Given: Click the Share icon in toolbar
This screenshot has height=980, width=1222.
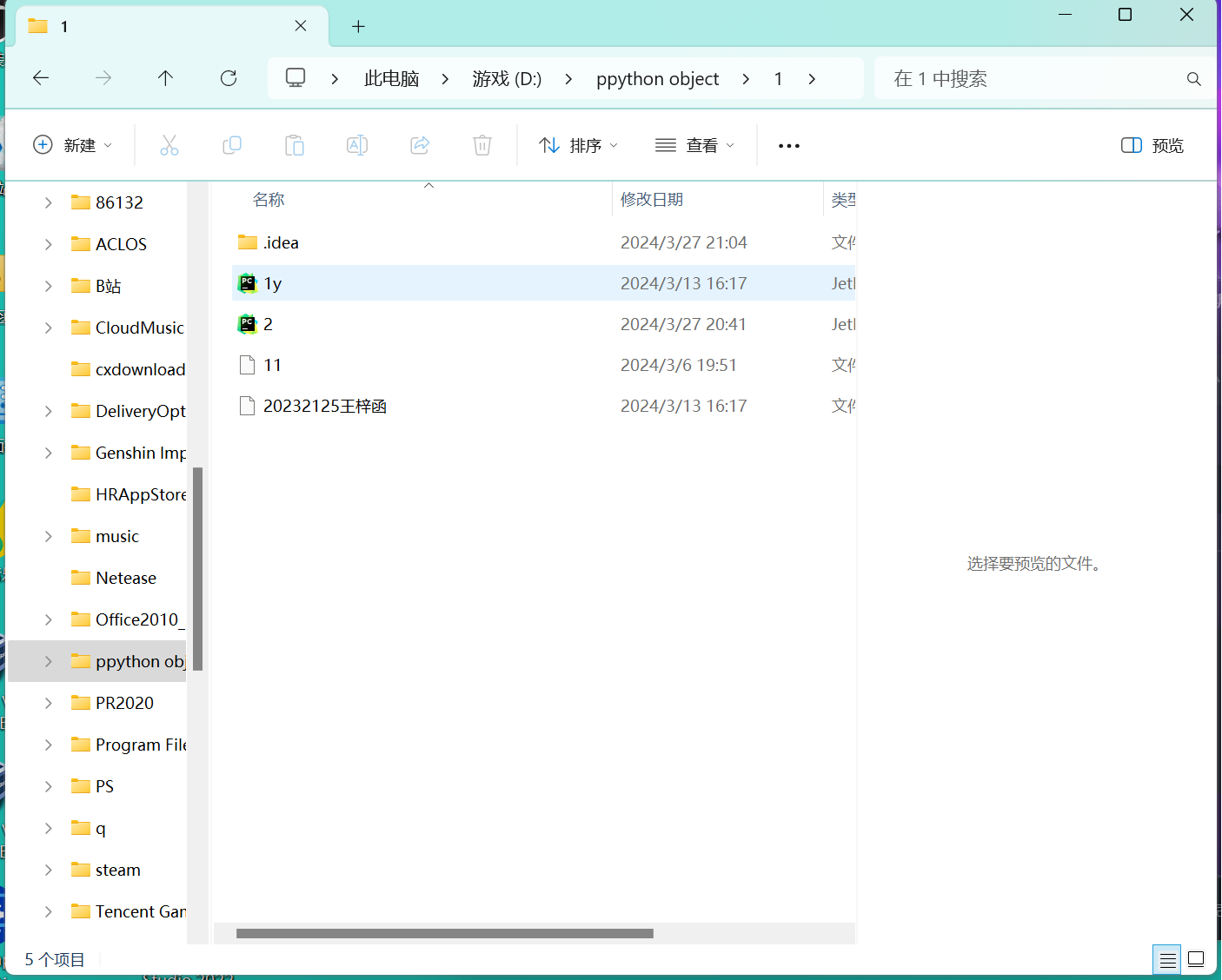Looking at the screenshot, I should point(420,145).
